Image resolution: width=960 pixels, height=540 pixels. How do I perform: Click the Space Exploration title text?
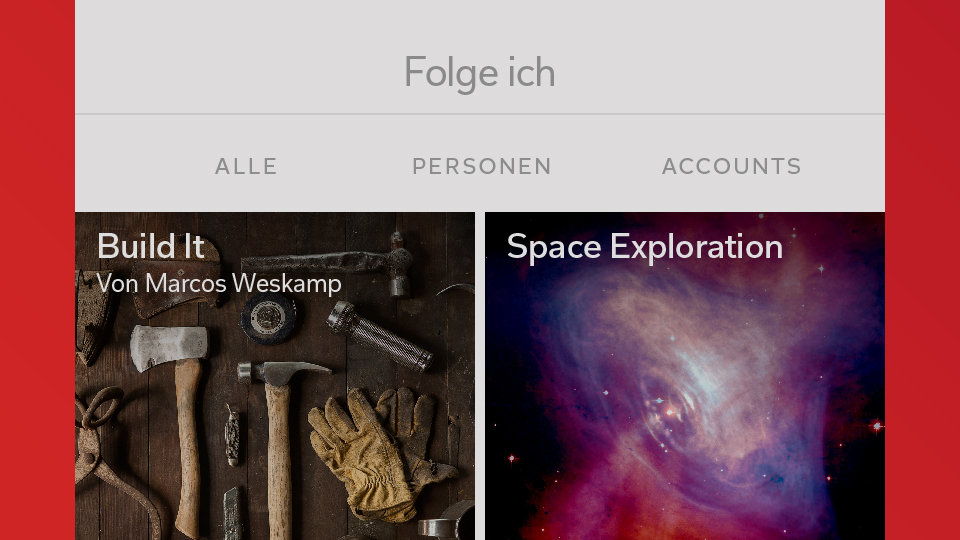tap(645, 247)
